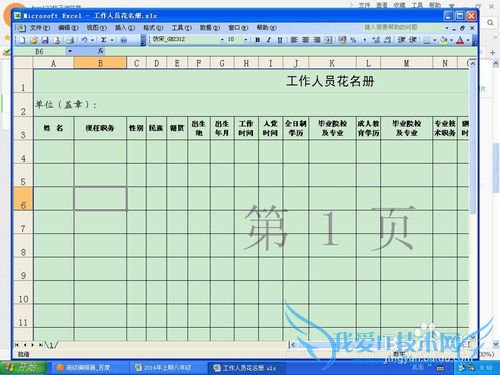500x375 pixels.
Task: Click the Name Box showing B6
Action: click(40, 51)
